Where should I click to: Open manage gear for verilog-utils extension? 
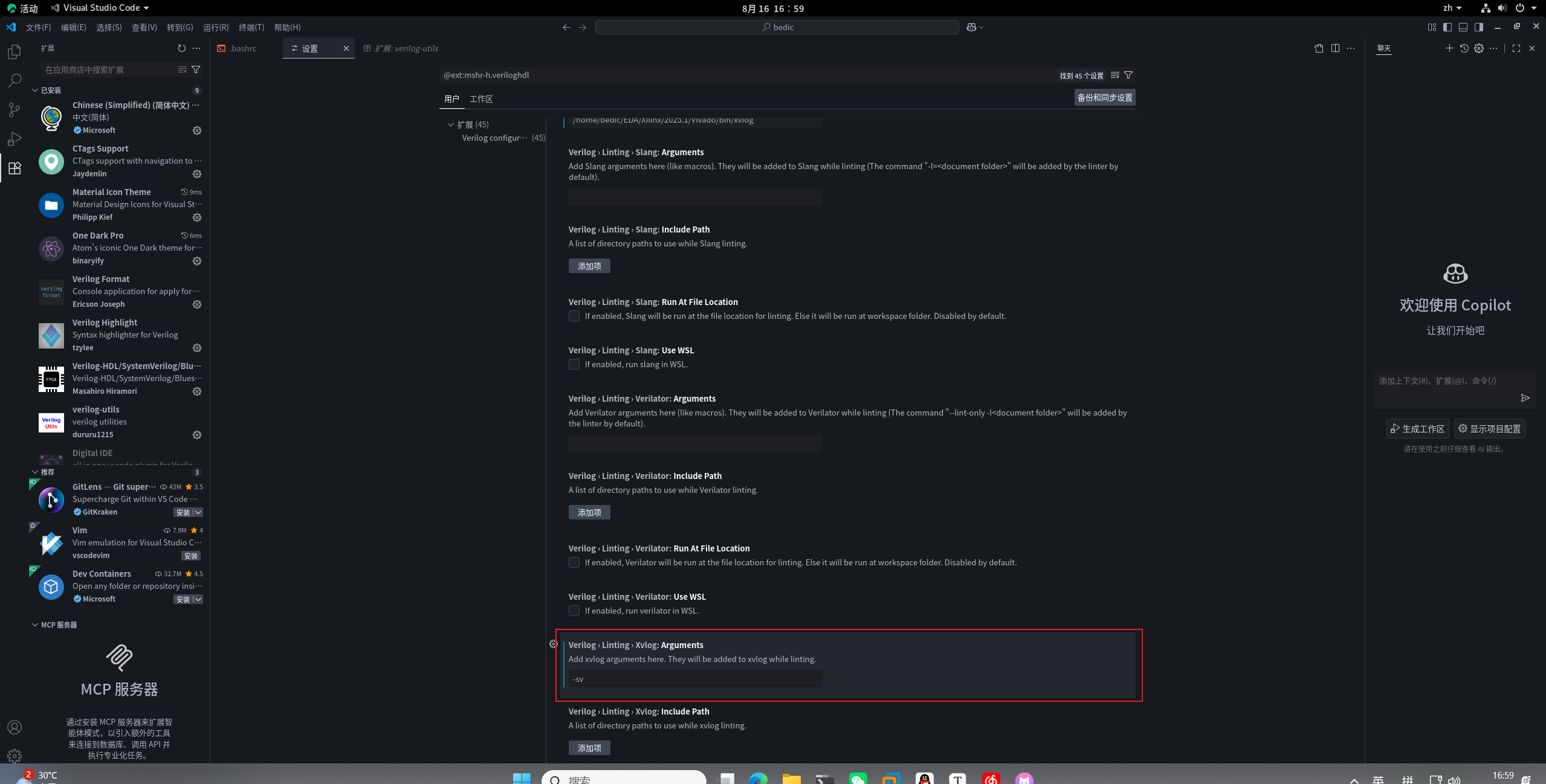point(196,435)
